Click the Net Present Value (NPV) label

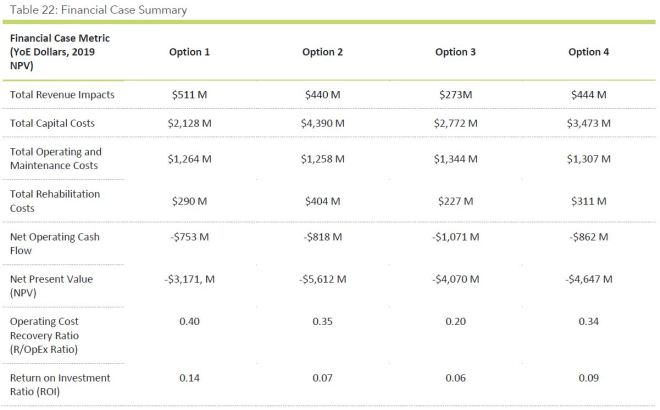(x=50, y=285)
